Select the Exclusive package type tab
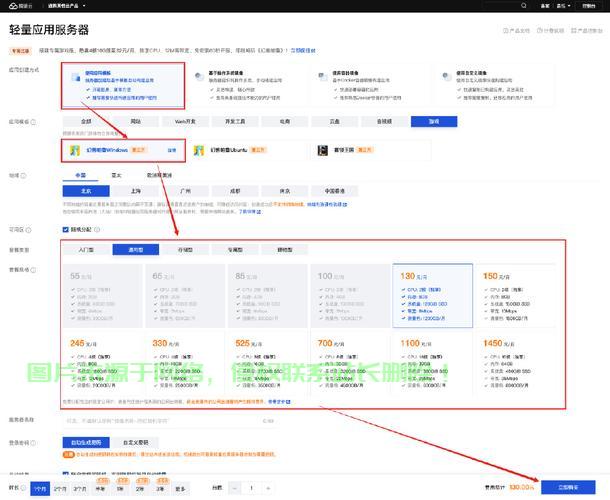The image size is (610, 500). point(235,249)
